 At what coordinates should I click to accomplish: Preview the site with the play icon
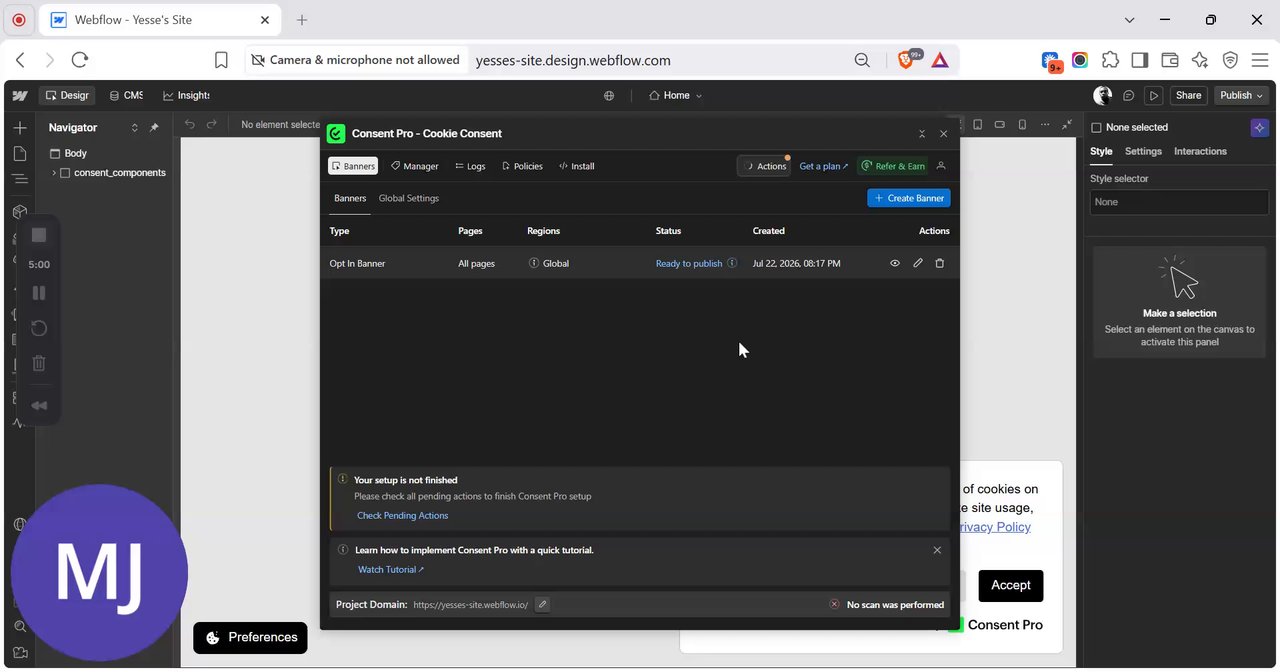pyautogui.click(x=1154, y=95)
